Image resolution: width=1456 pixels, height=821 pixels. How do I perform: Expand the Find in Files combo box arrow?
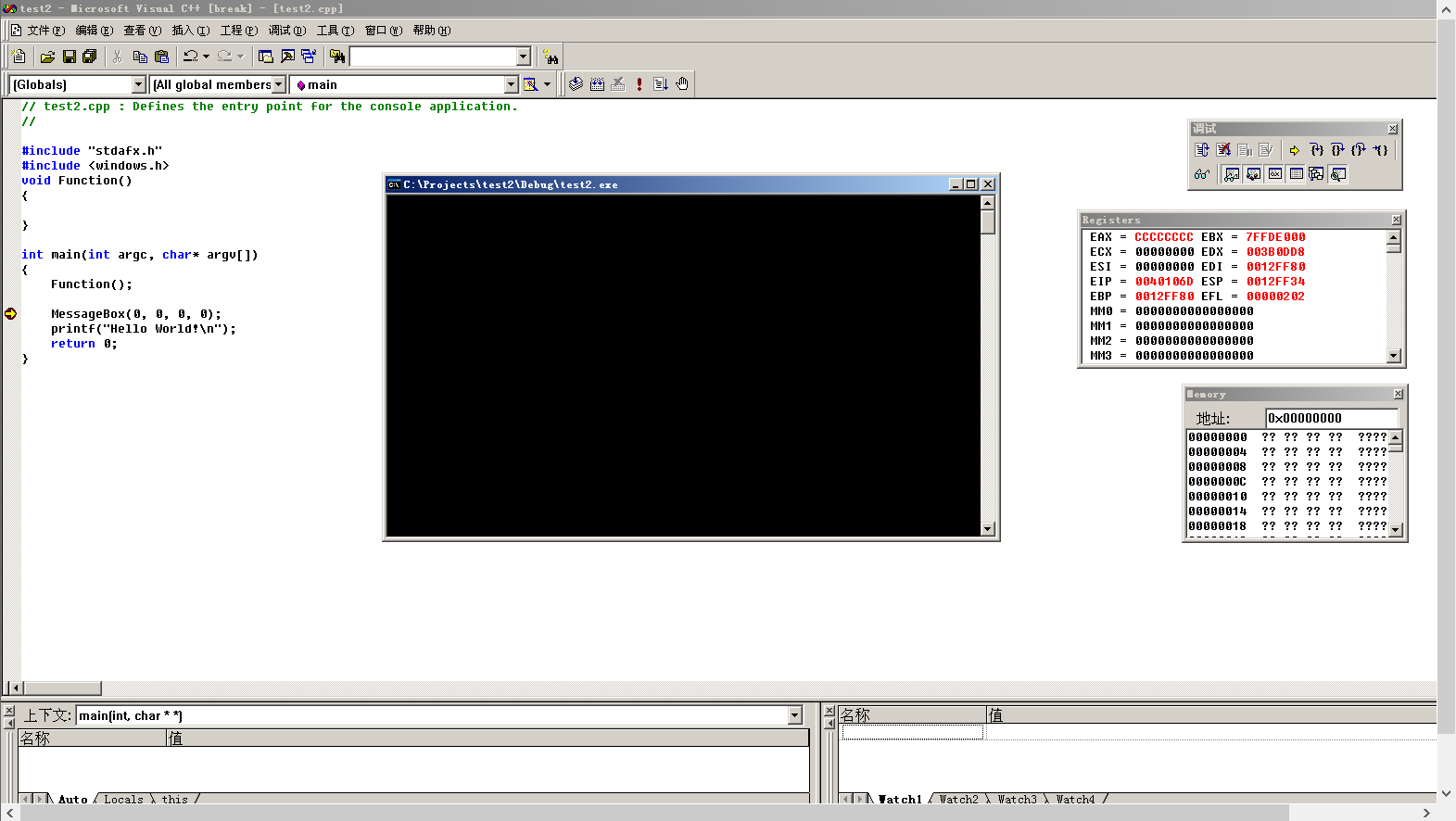pyautogui.click(x=524, y=57)
